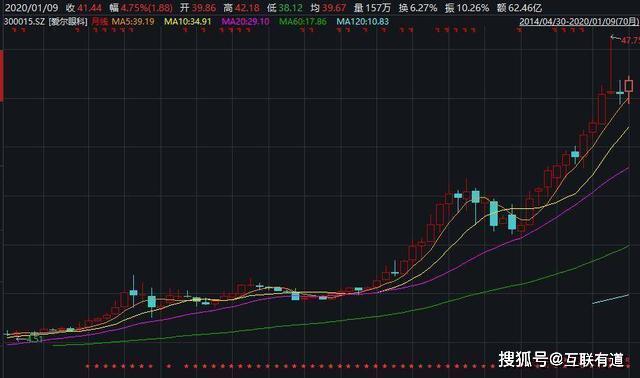
Task: Open the 2014/04/30-2020/01/09(70月) date range link
Action: (579, 22)
